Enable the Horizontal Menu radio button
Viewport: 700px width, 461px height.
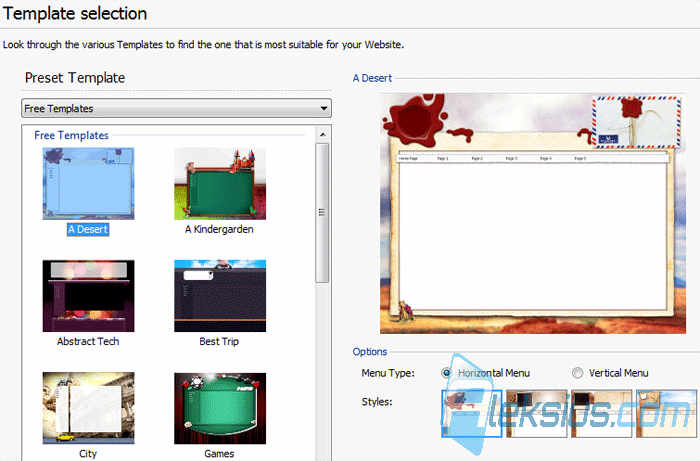click(446, 373)
